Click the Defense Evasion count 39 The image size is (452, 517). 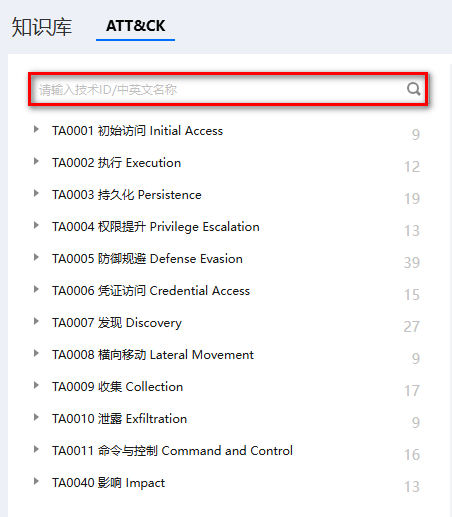click(412, 263)
